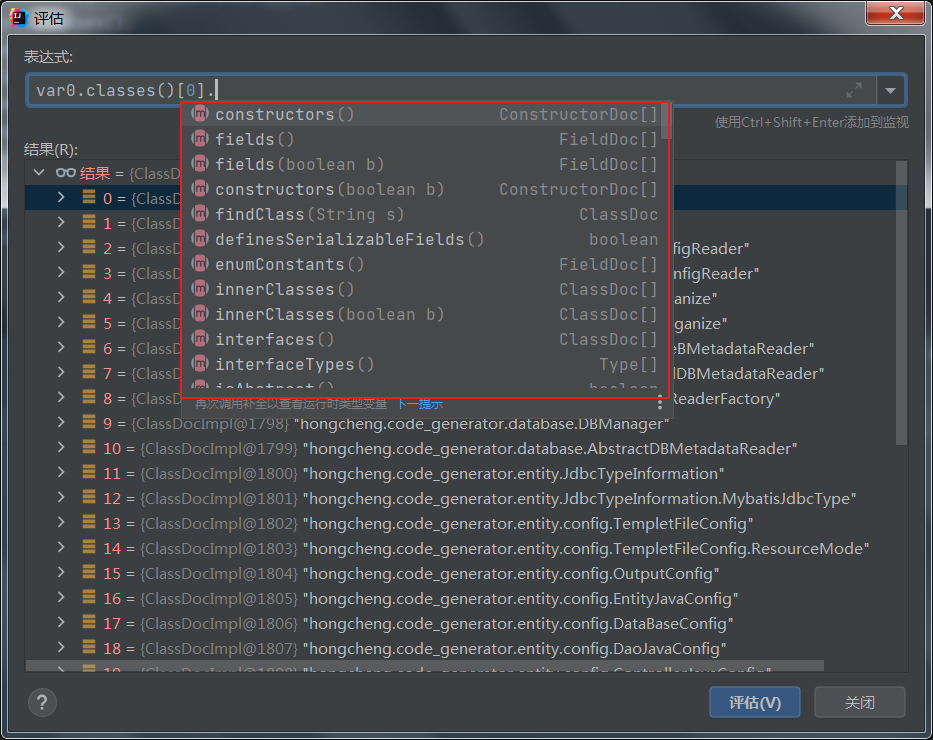Screen dimensions: 933x740
Task: Collapse the 结果 root result node
Action: [39, 173]
